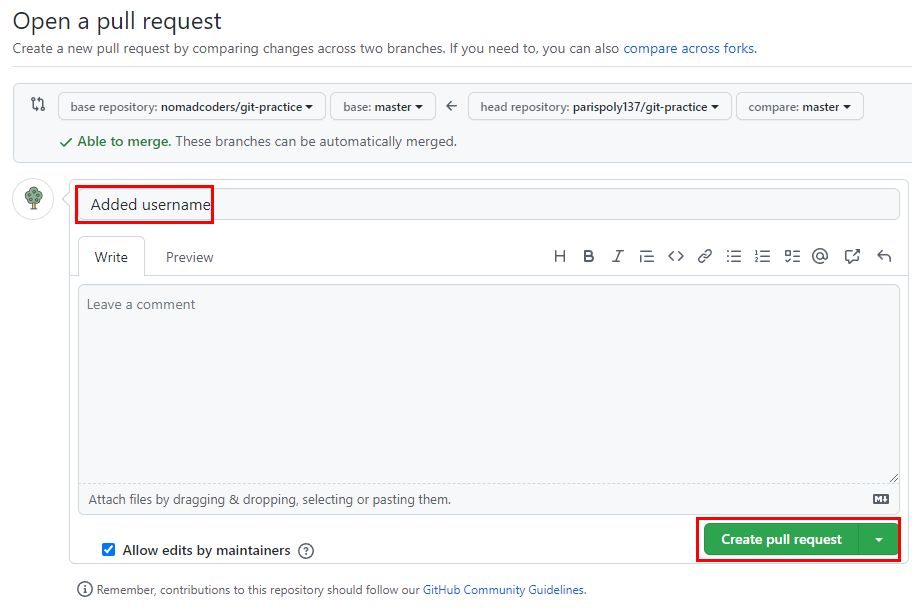Insert numbered list icon
912x614 pixels.
[762, 256]
